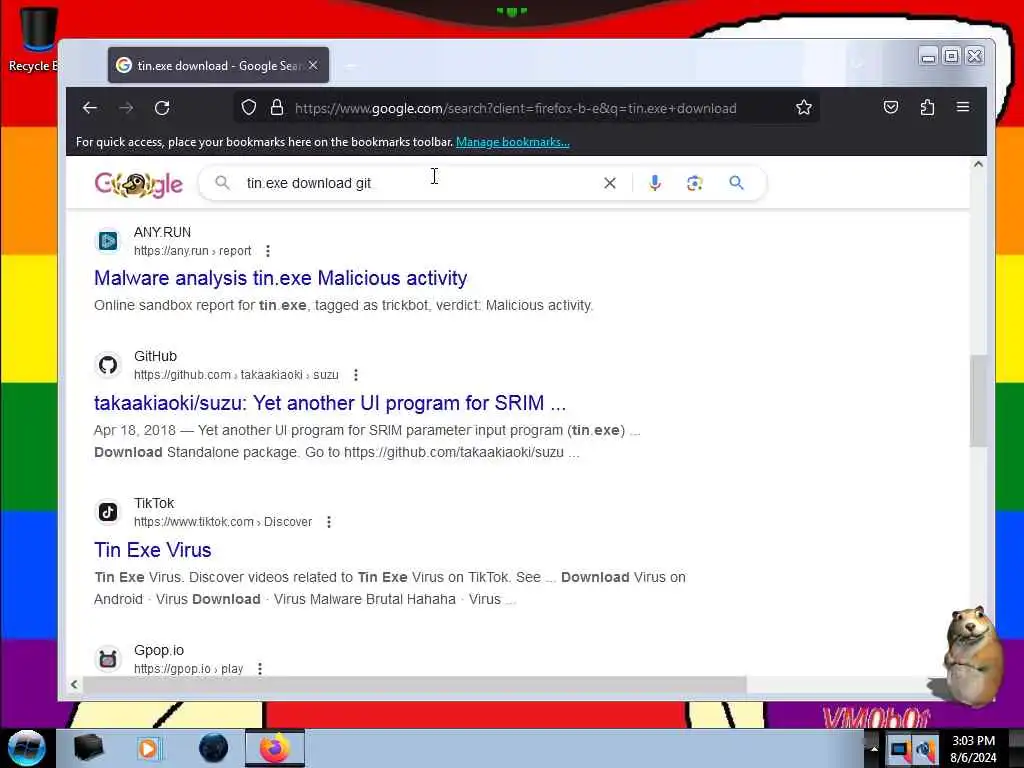Open the Extensions puzzle icon
This screenshot has width=1024, height=768.
(x=927, y=107)
